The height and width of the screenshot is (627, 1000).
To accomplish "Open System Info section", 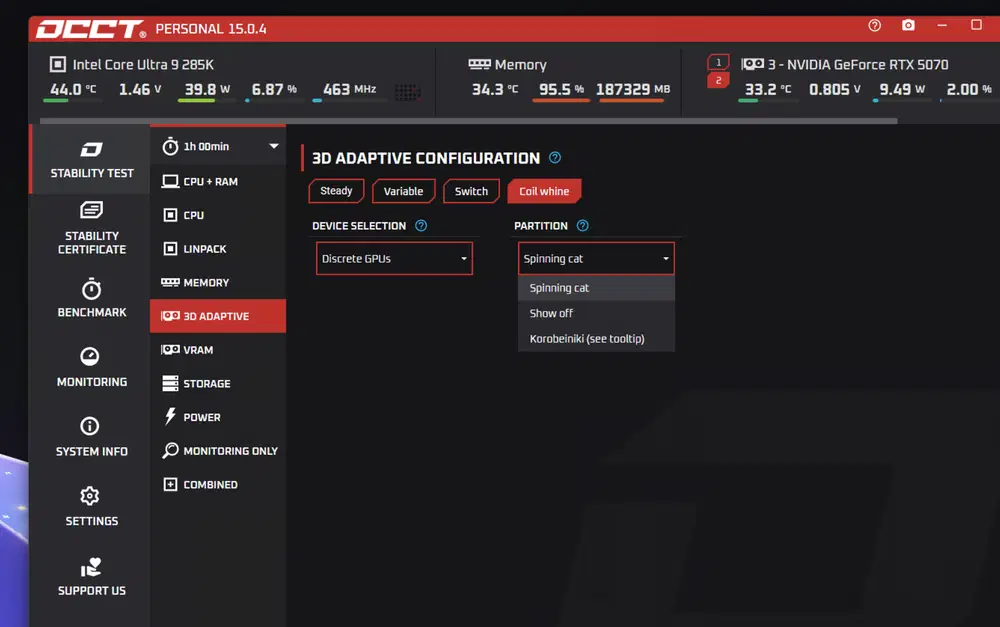I will point(91,437).
